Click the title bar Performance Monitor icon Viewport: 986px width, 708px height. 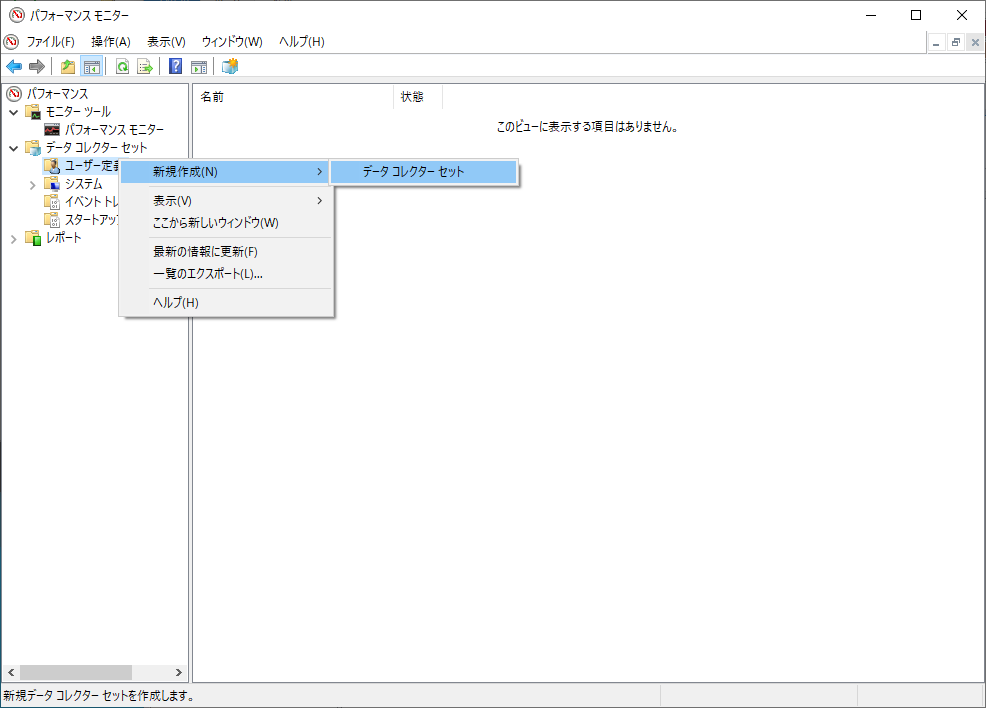point(17,15)
